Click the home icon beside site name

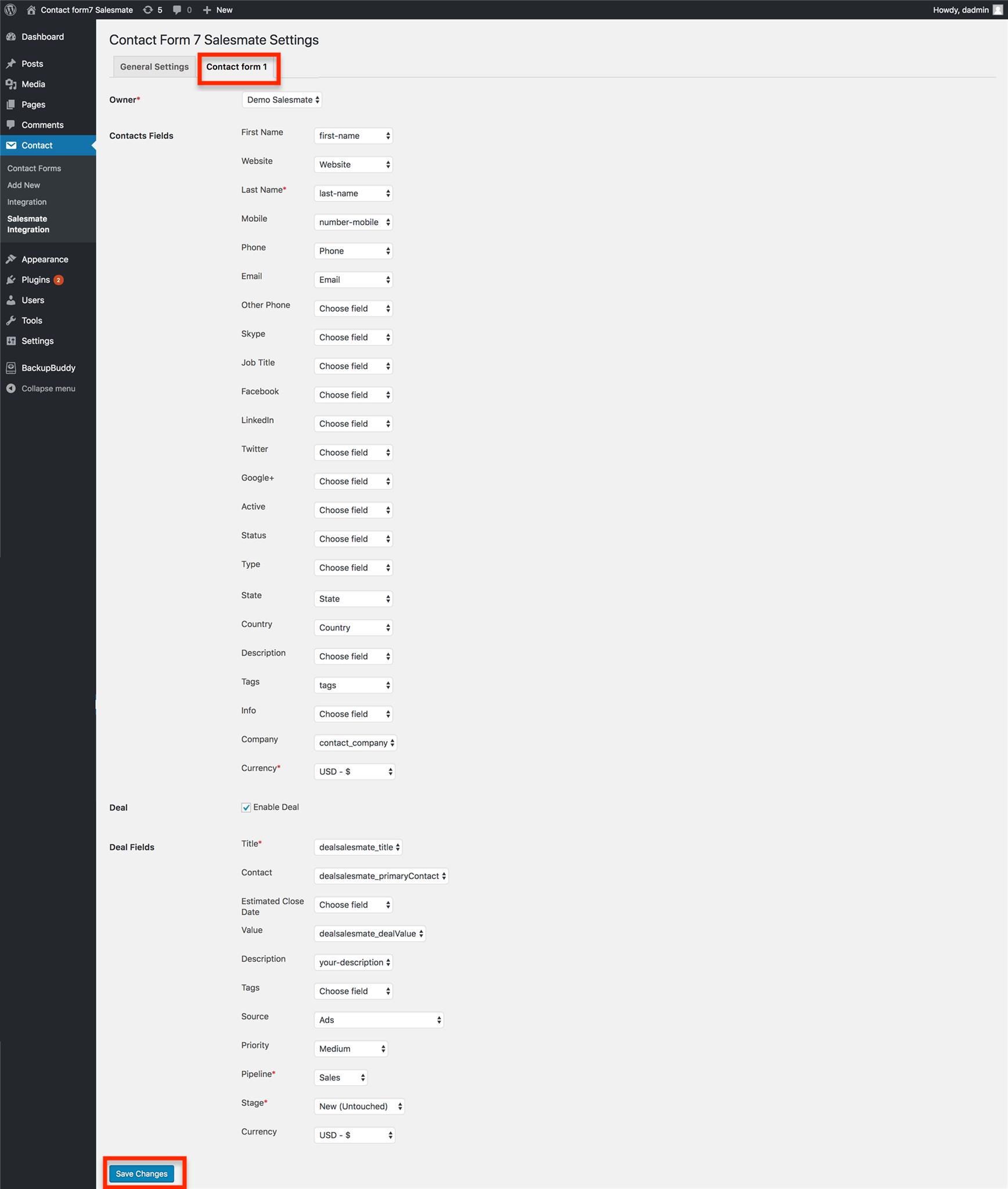(x=31, y=10)
